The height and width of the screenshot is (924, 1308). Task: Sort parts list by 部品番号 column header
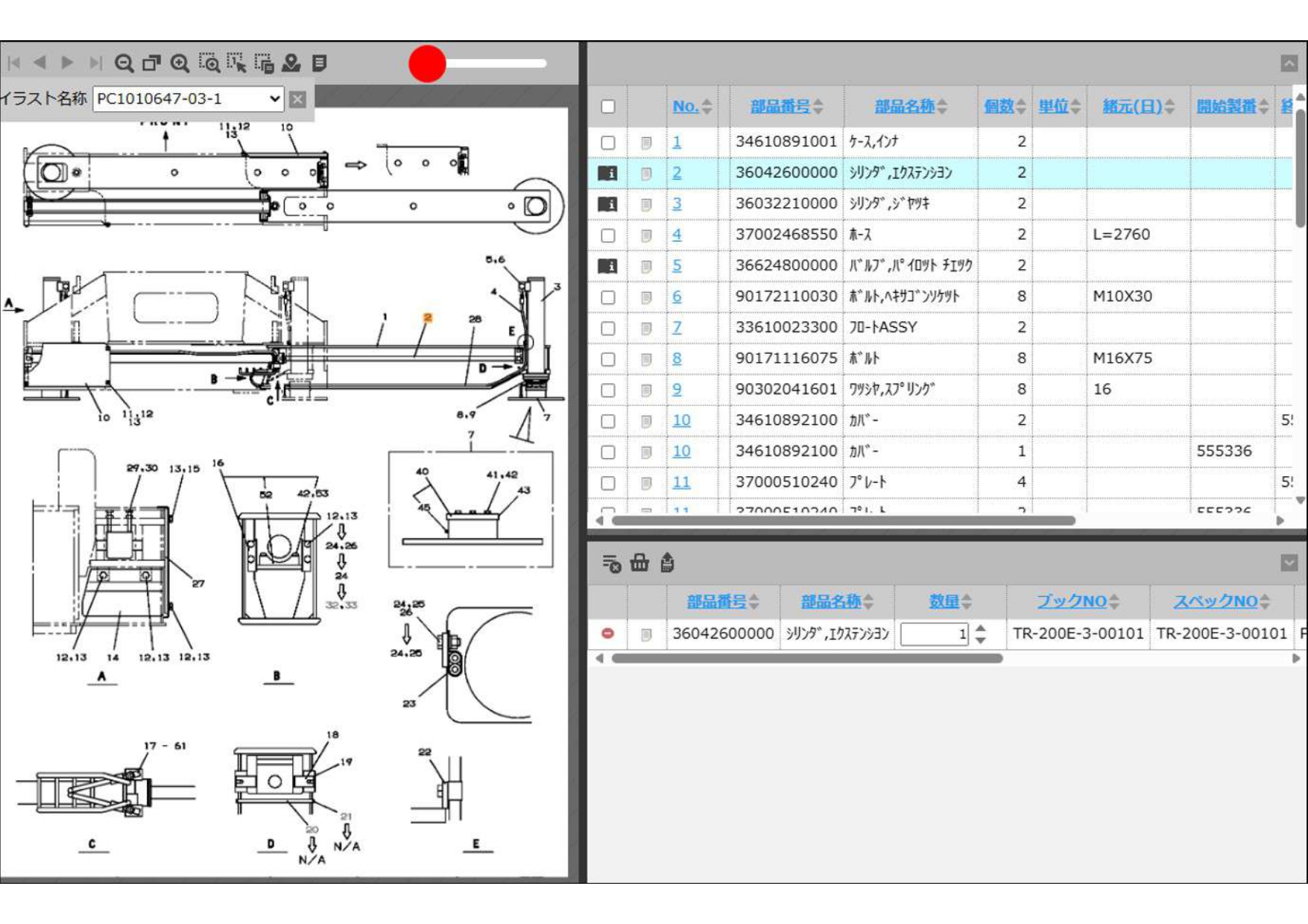pyautogui.click(x=780, y=107)
